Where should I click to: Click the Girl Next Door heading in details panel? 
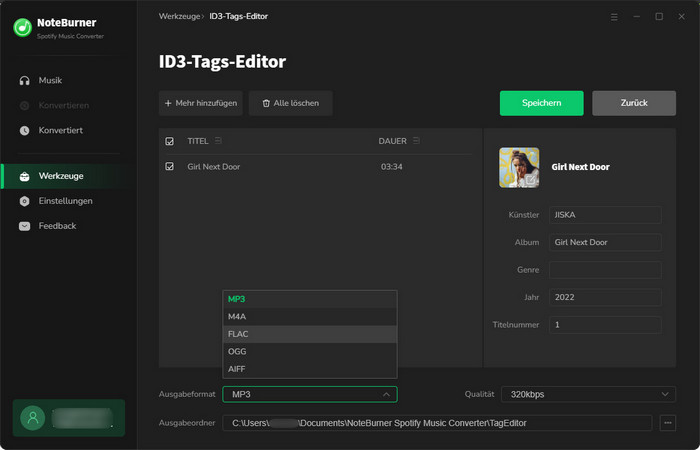tap(580, 167)
